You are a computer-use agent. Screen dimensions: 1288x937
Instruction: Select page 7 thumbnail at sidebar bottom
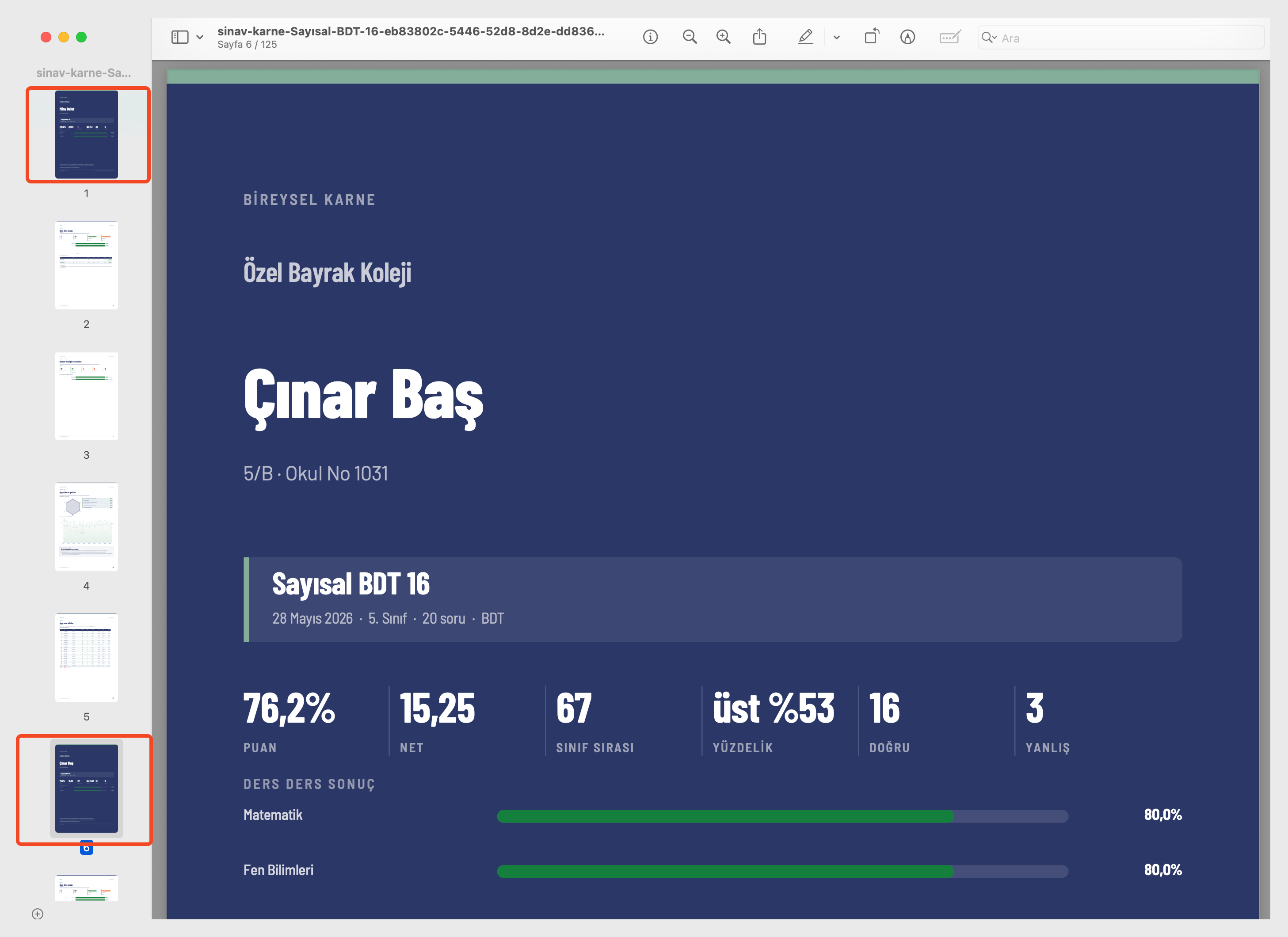click(x=87, y=887)
